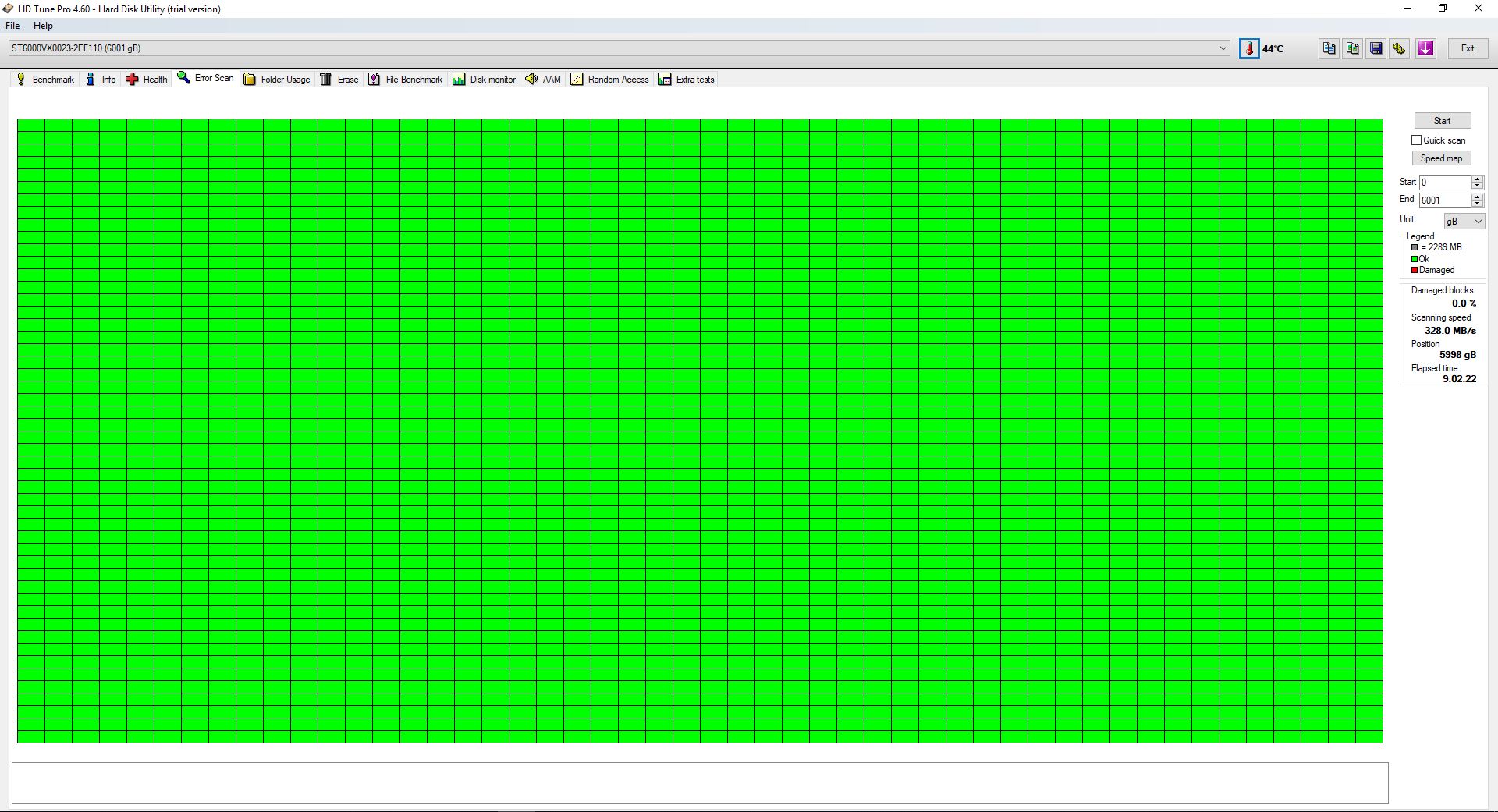This screenshot has height=812, width=1498.
Task: Click the temperature indicator showing 44°C
Action: 1262,48
